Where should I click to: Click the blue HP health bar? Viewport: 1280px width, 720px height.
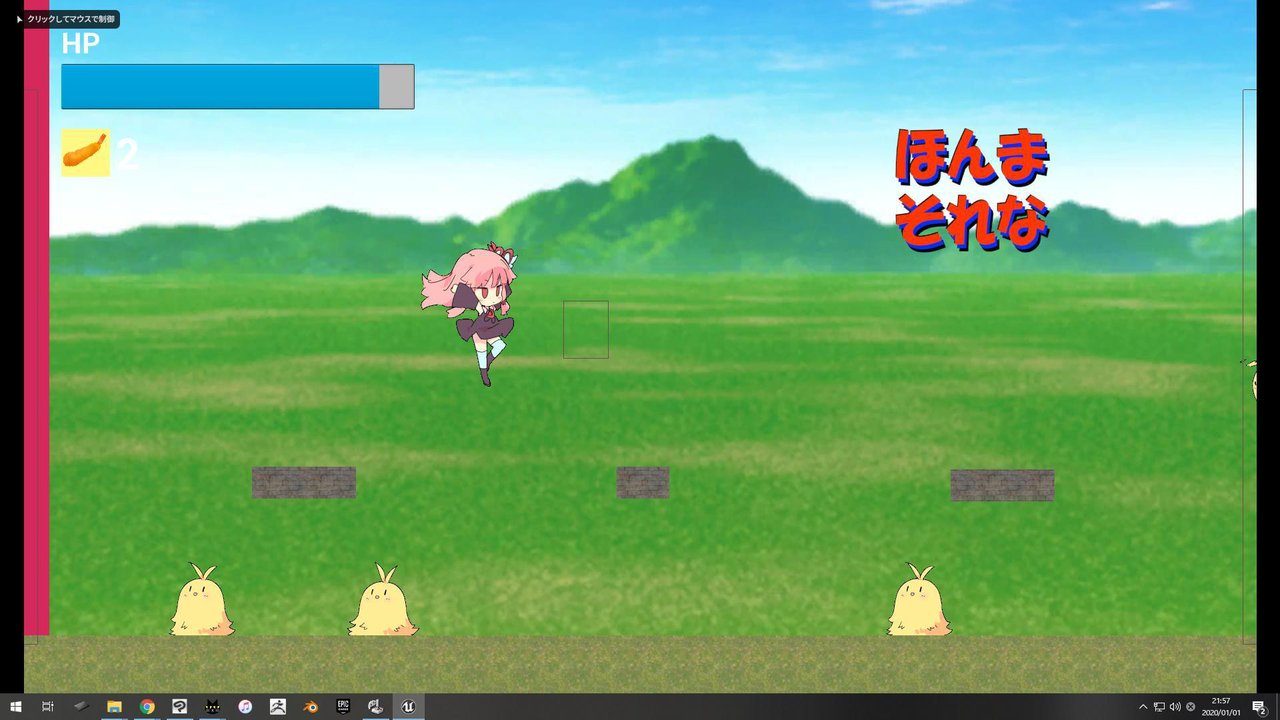[x=220, y=87]
